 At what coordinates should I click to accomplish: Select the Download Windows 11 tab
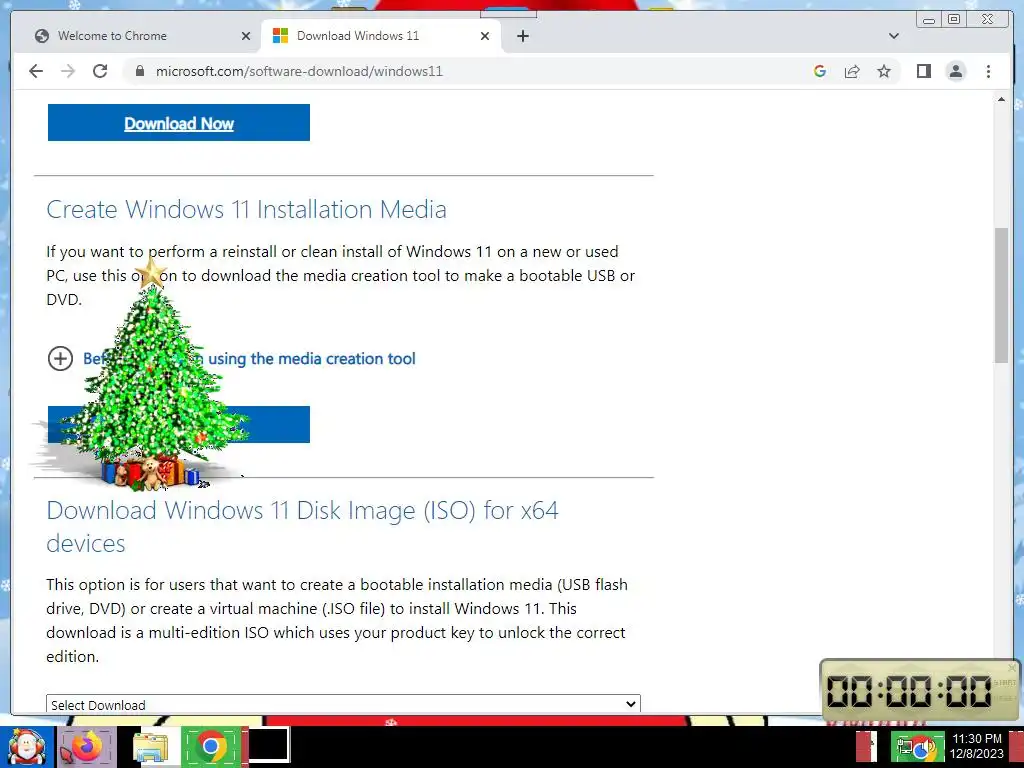[x=381, y=36]
